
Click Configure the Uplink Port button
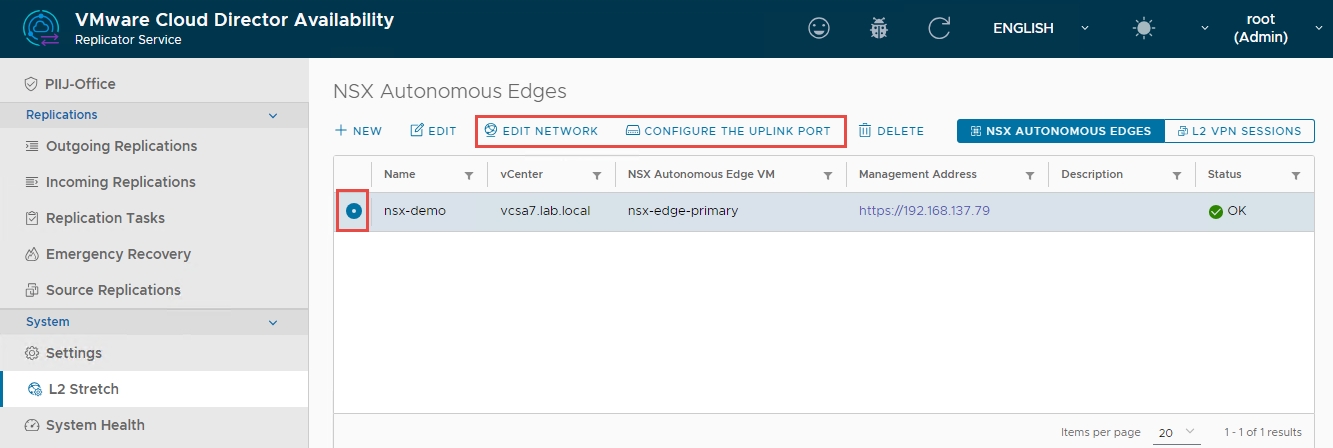(728, 131)
